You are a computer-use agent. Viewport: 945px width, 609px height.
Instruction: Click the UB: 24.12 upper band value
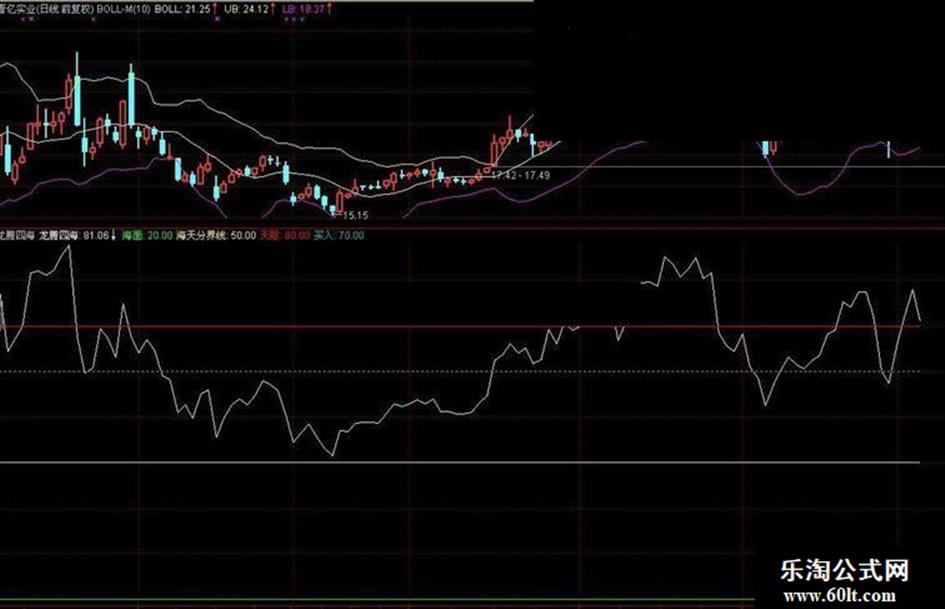[x=246, y=9]
